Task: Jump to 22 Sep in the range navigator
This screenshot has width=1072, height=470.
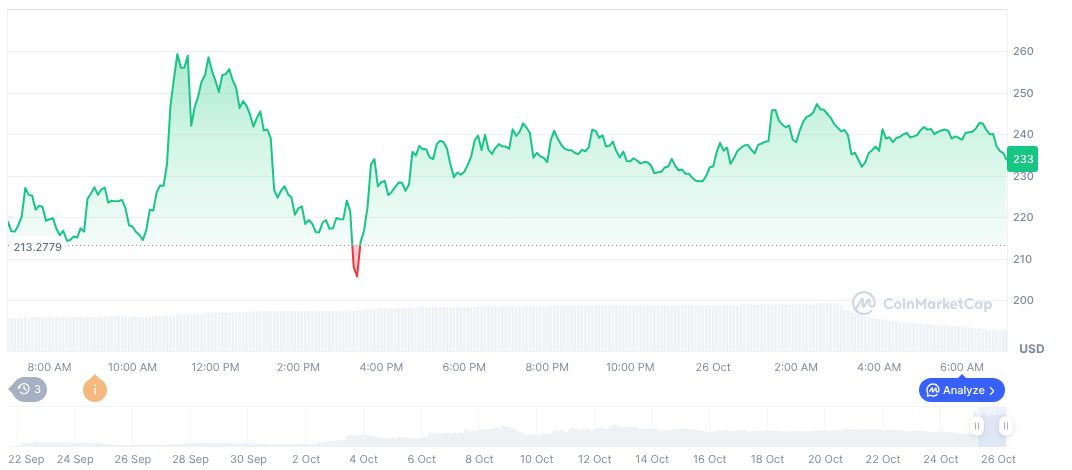Action: 25,459
